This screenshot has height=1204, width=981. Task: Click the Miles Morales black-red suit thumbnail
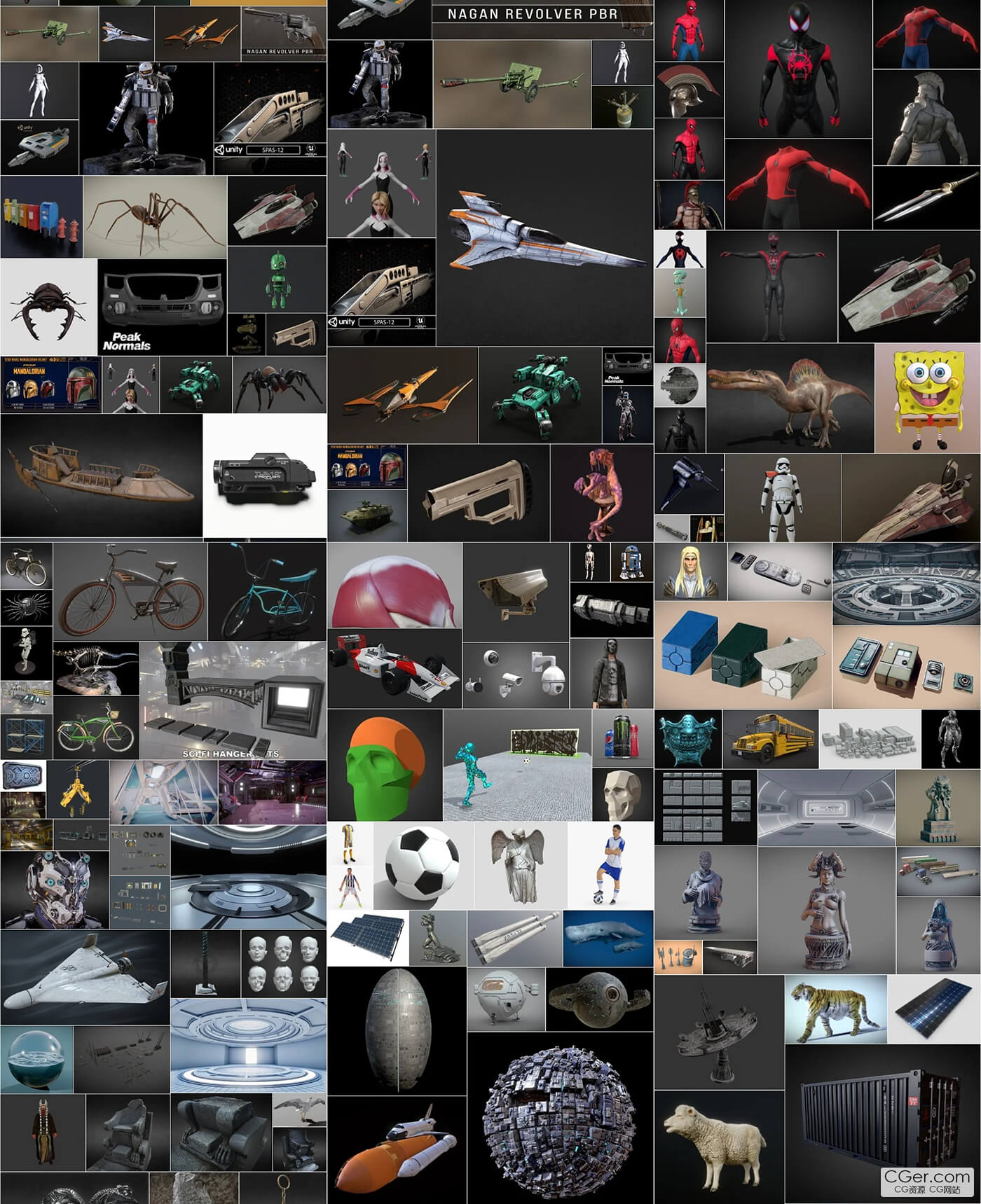pyautogui.click(x=797, y=69)
